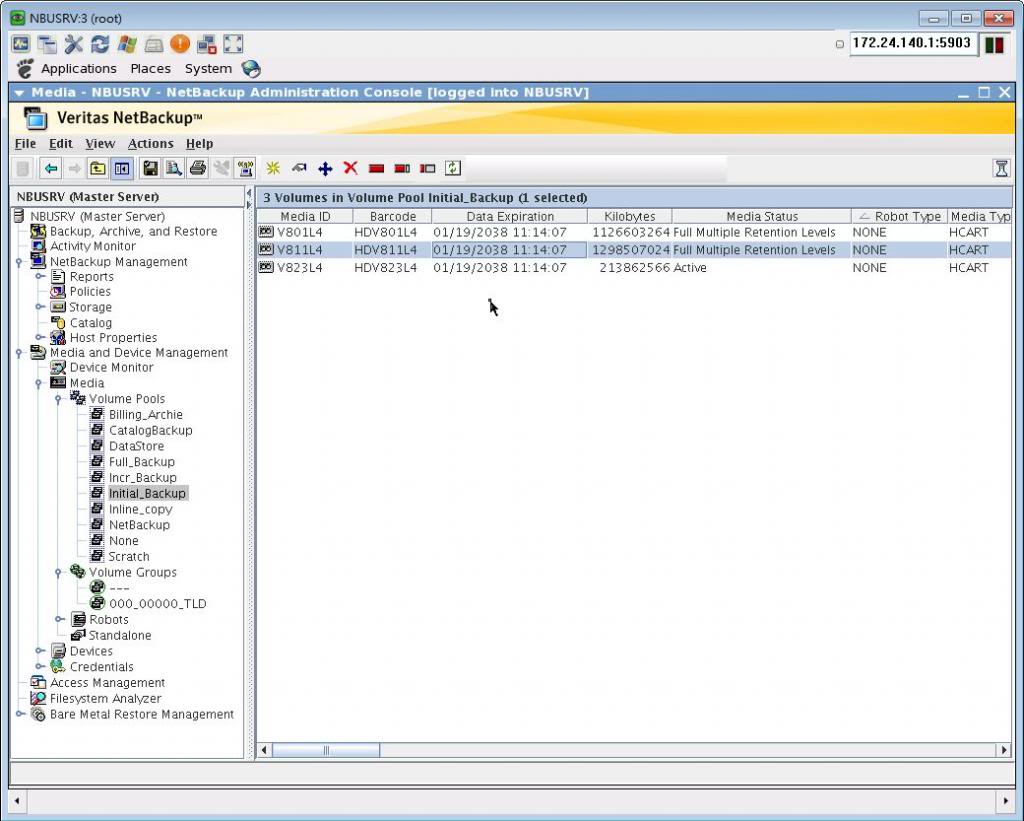Screen dimensions: 1024x821
Task: Open the Actions menu
Action: [x=151, y=144]
